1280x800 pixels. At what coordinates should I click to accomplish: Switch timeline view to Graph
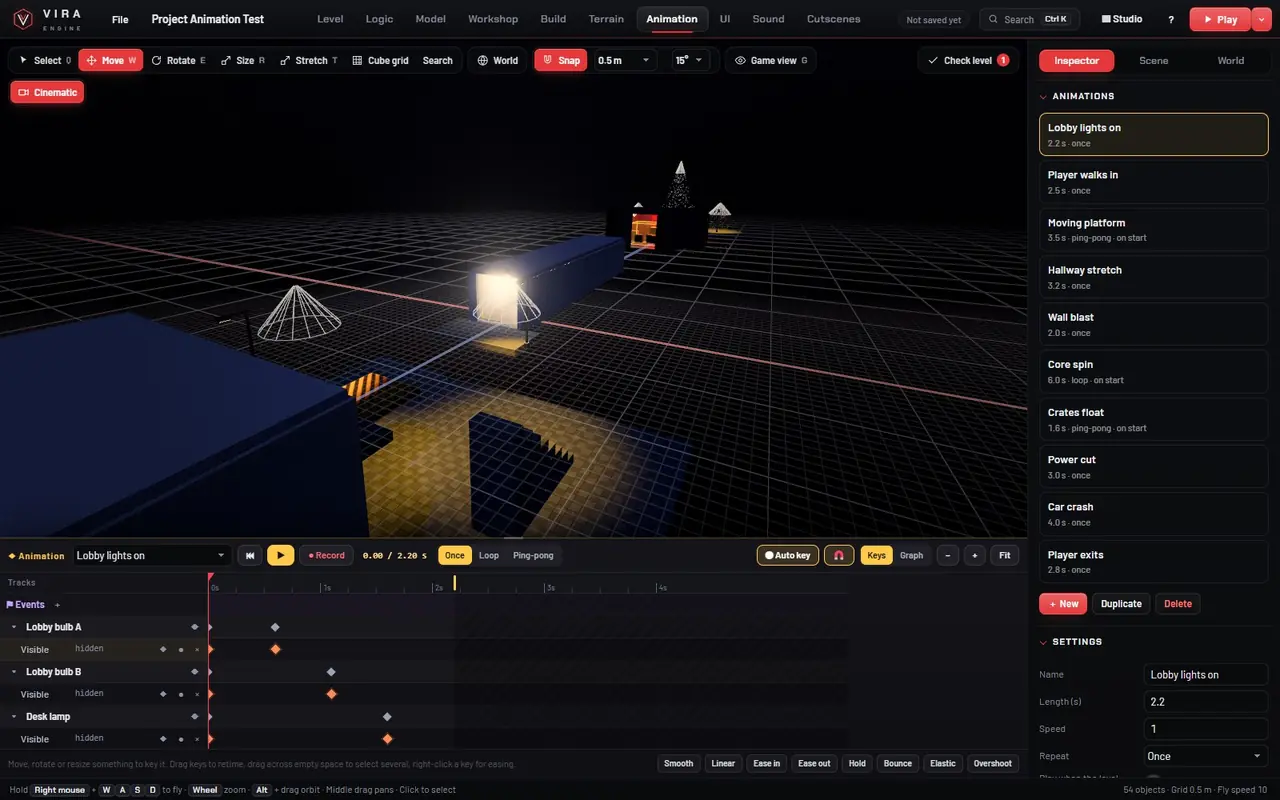click(911, 555)
